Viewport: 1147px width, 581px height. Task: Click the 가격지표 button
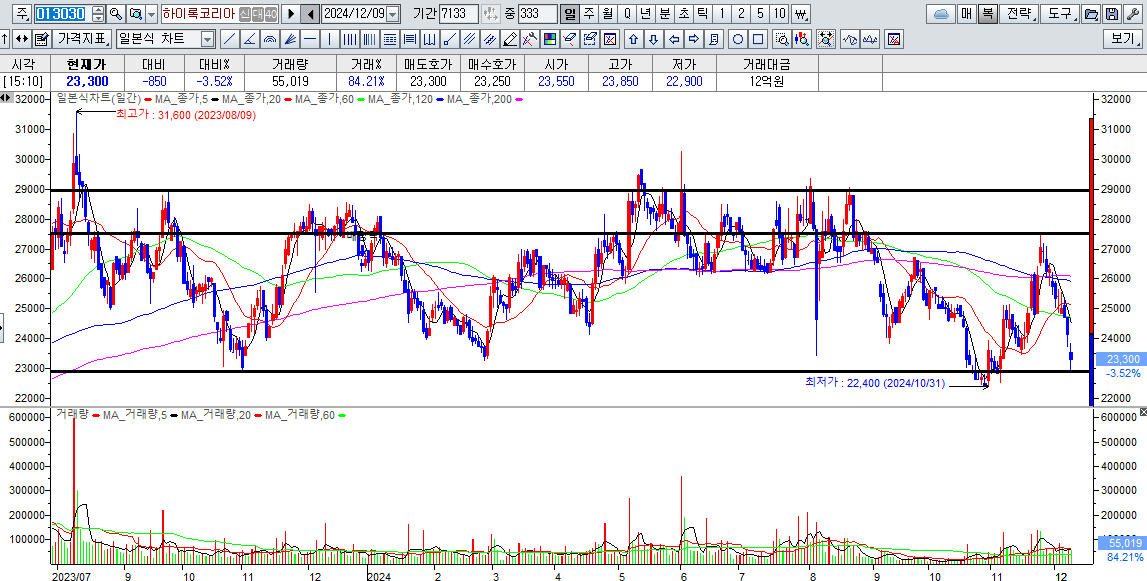82,39
